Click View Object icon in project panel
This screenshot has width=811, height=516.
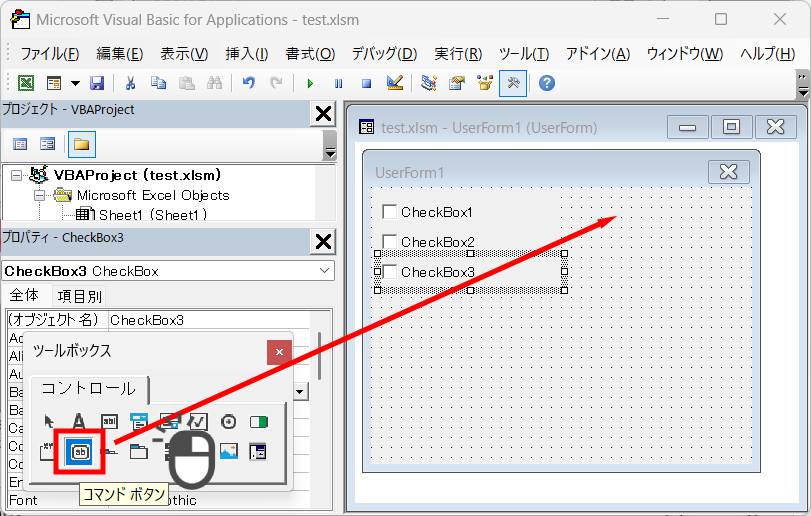tap(48, 144)
